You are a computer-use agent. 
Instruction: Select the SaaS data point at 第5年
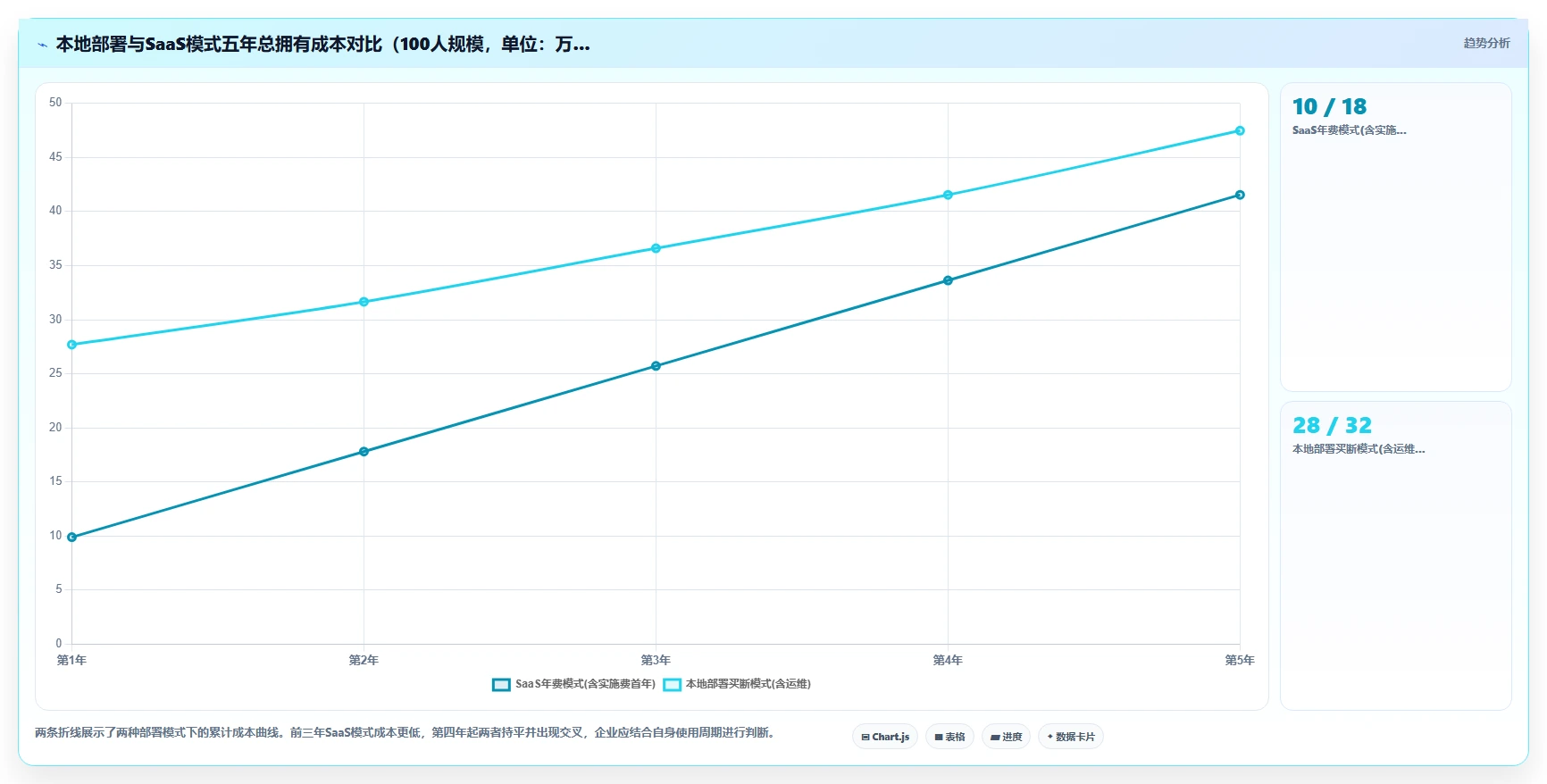tap(1240, 195)
